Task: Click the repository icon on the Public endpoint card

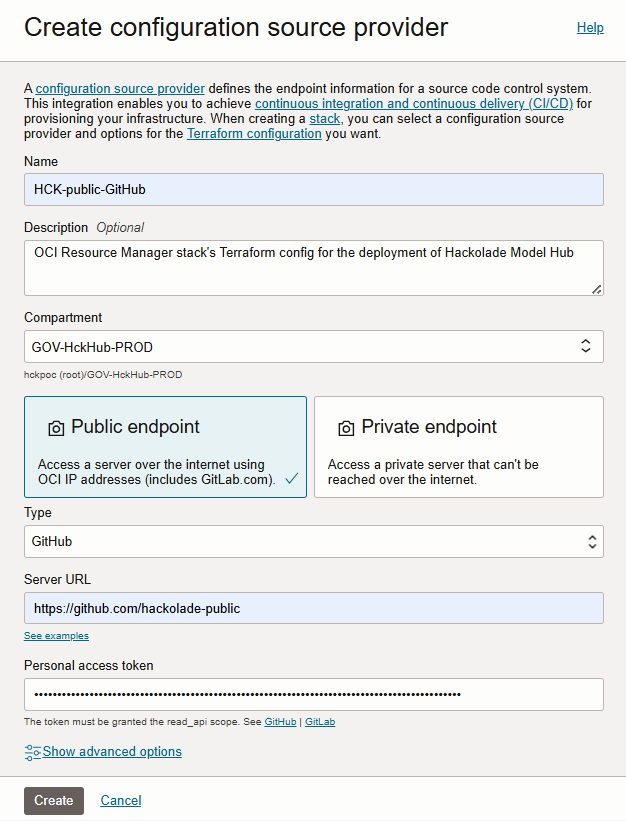Action: point(56,426)
